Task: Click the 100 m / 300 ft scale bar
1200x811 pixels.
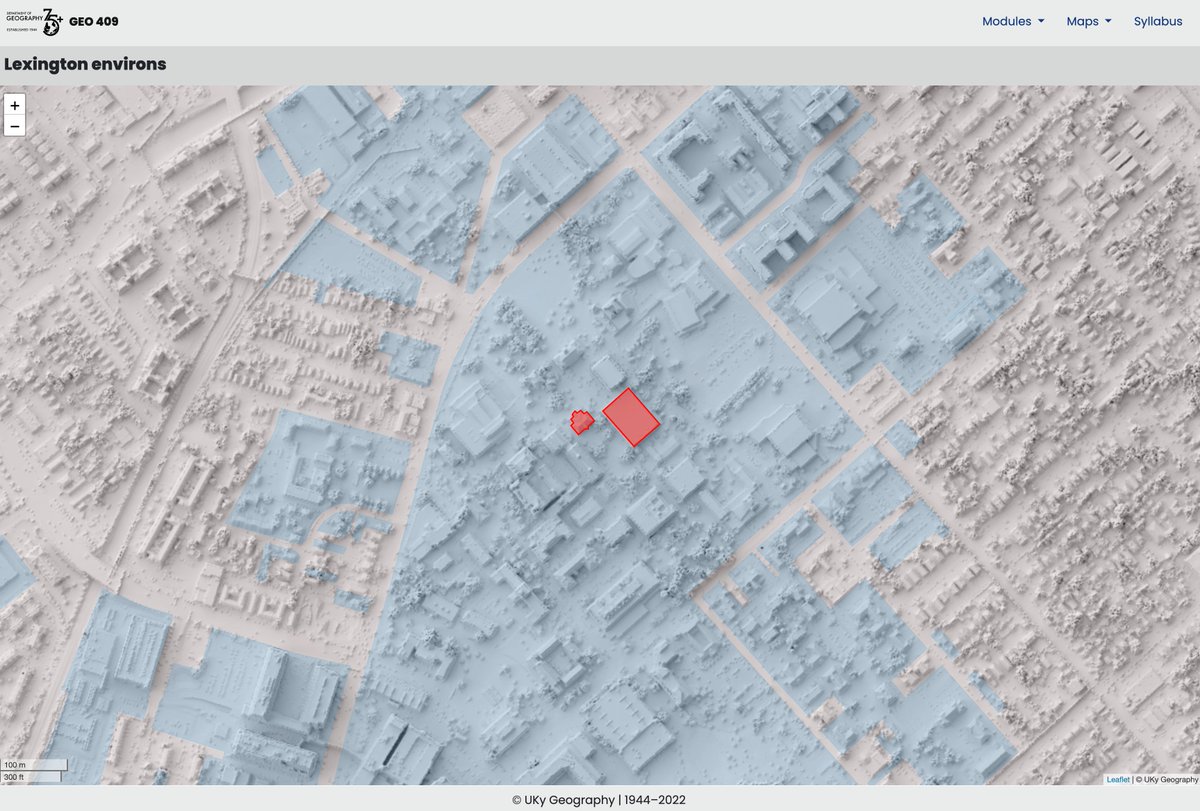Action: pyautogui.click(x=34, y=771)
